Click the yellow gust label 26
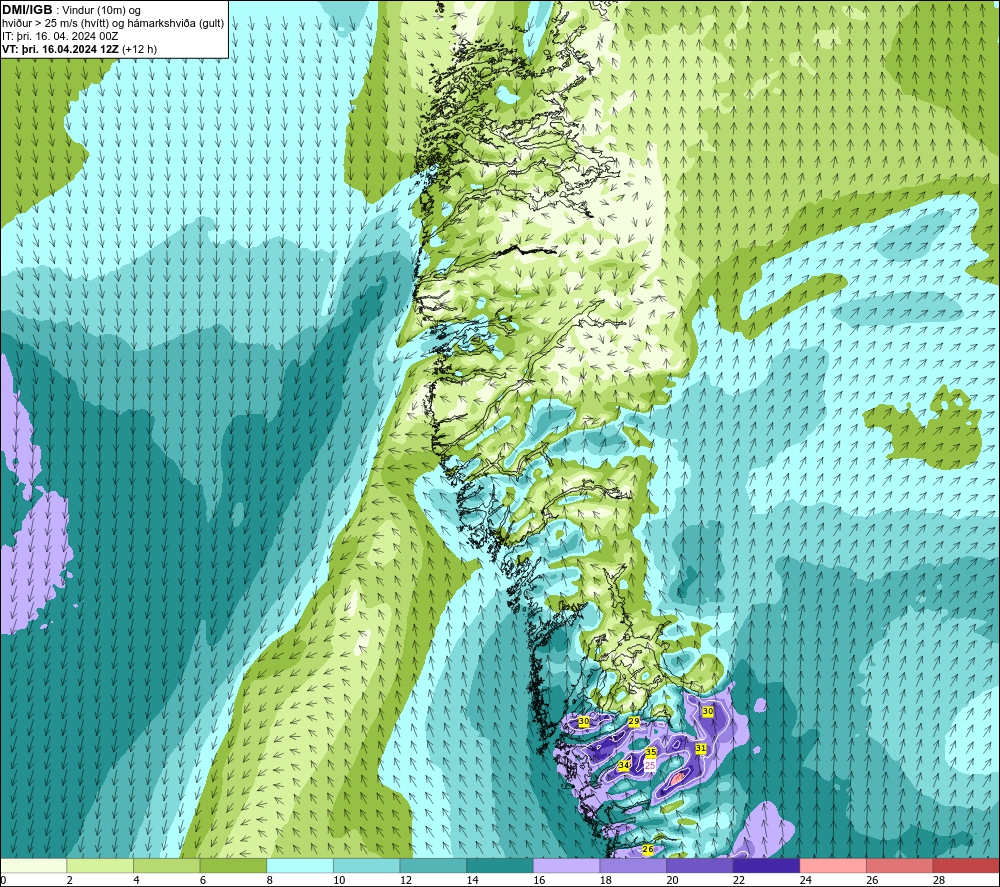 647,849
